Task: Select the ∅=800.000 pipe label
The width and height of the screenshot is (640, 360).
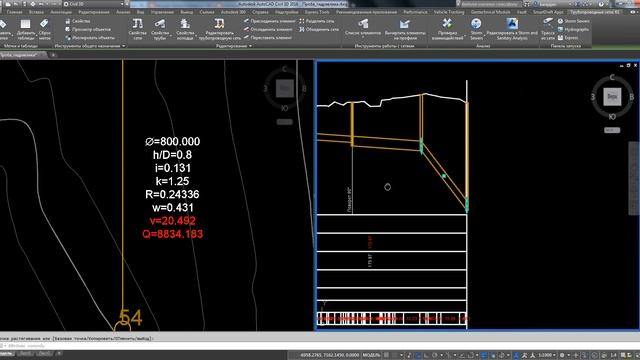Action: (173, 141)
